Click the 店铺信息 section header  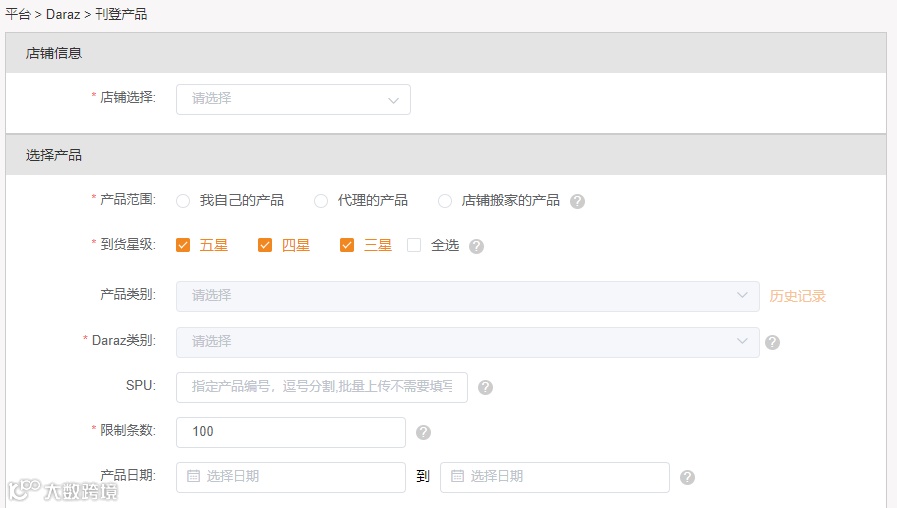click(x=446, y=53)
